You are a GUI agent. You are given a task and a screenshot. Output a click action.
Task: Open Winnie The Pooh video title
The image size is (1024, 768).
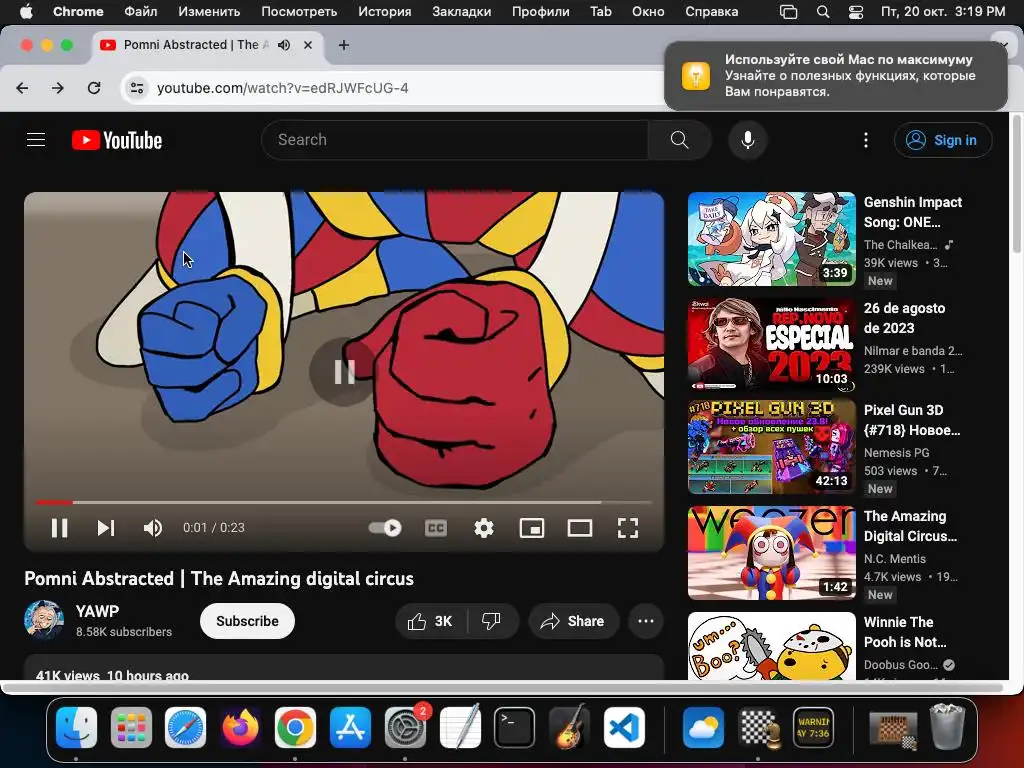(x=904, y=632)
